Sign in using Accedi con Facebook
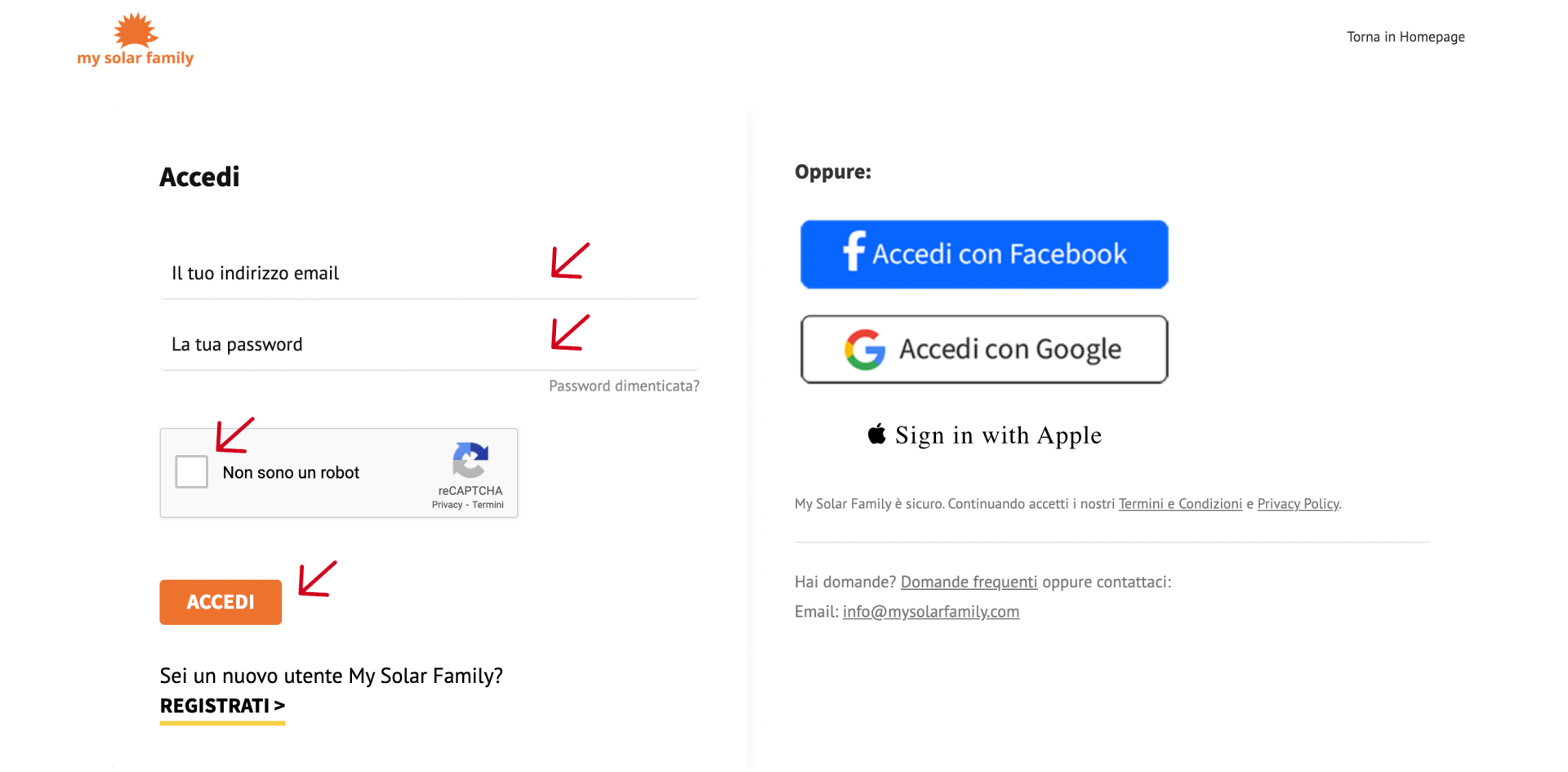Viewport: 1568px width, 772px height. 984,254
